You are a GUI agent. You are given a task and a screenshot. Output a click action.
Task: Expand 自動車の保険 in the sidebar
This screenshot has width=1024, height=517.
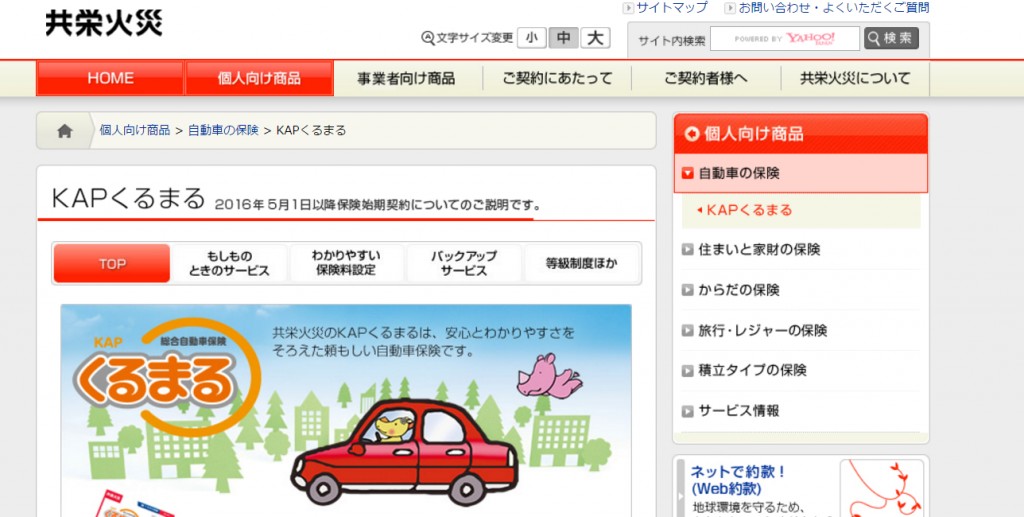tap(801, 174)
